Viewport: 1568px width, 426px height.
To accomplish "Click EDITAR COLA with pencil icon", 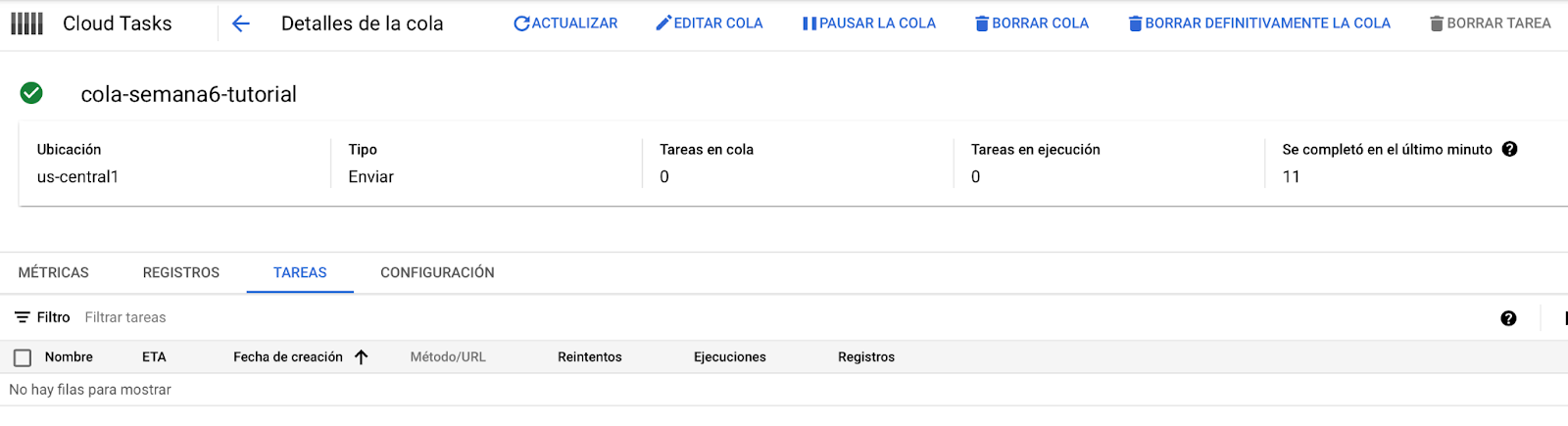I will click(710, 24).
